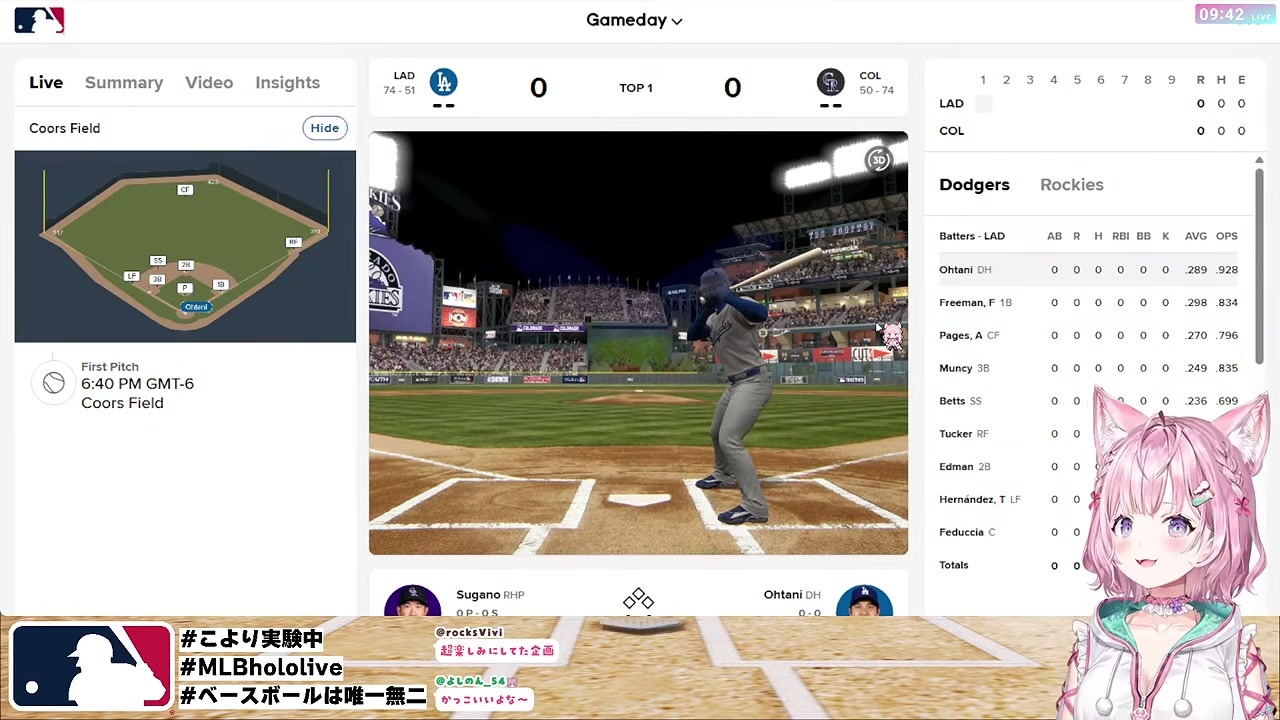Click the bases diamond indicator icon
Screen dimensions: 1280x720
pyautogui.click(x=638, y=599)
